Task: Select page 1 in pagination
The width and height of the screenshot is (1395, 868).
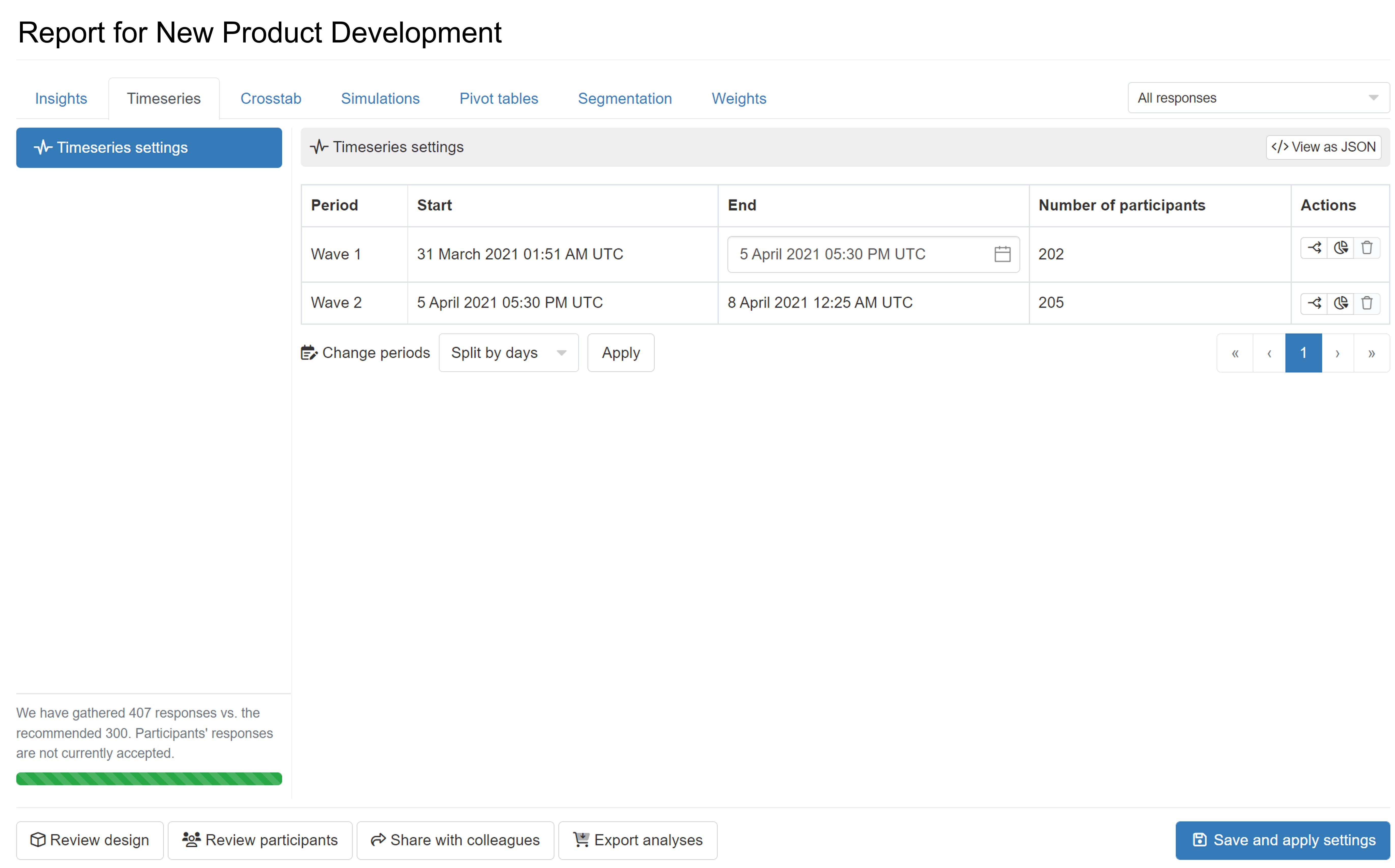Action: [1303, 353]
